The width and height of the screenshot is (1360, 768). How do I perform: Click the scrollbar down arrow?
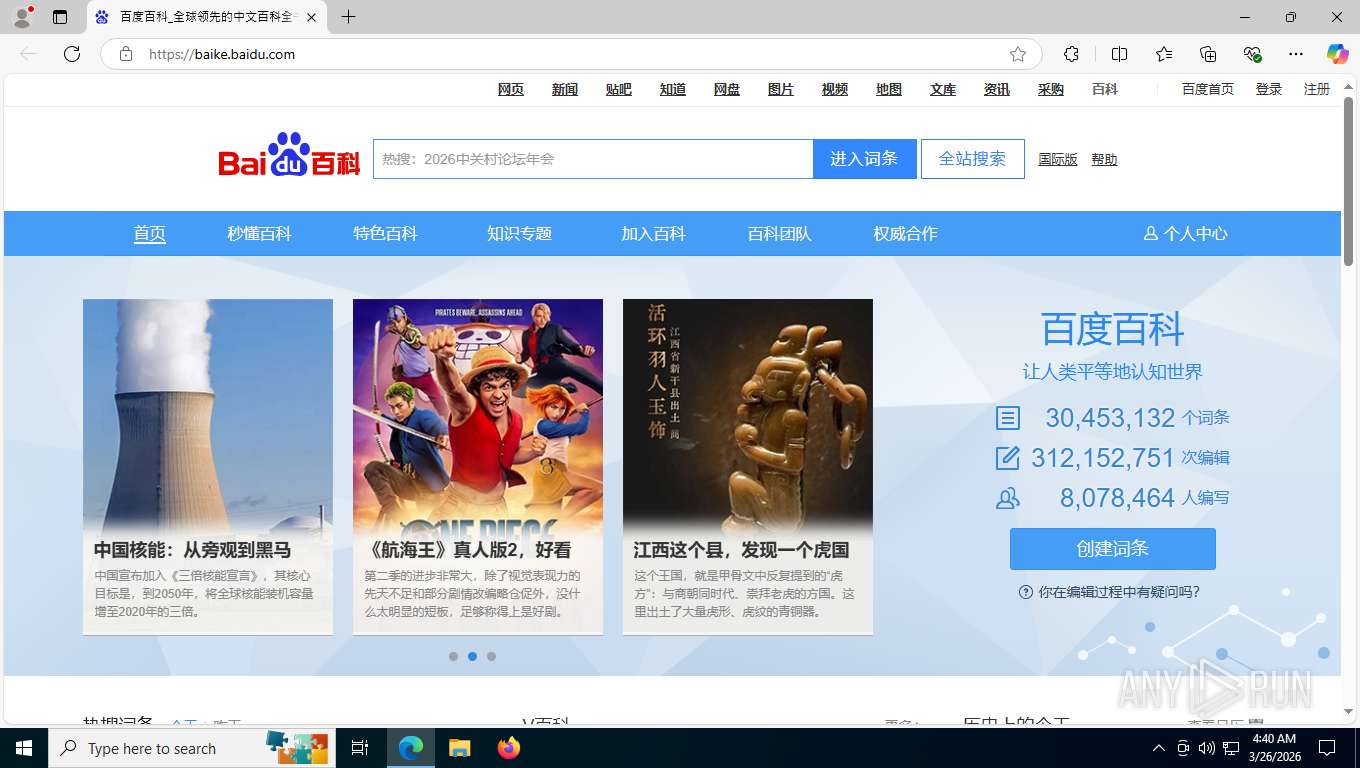(1348, 711)
